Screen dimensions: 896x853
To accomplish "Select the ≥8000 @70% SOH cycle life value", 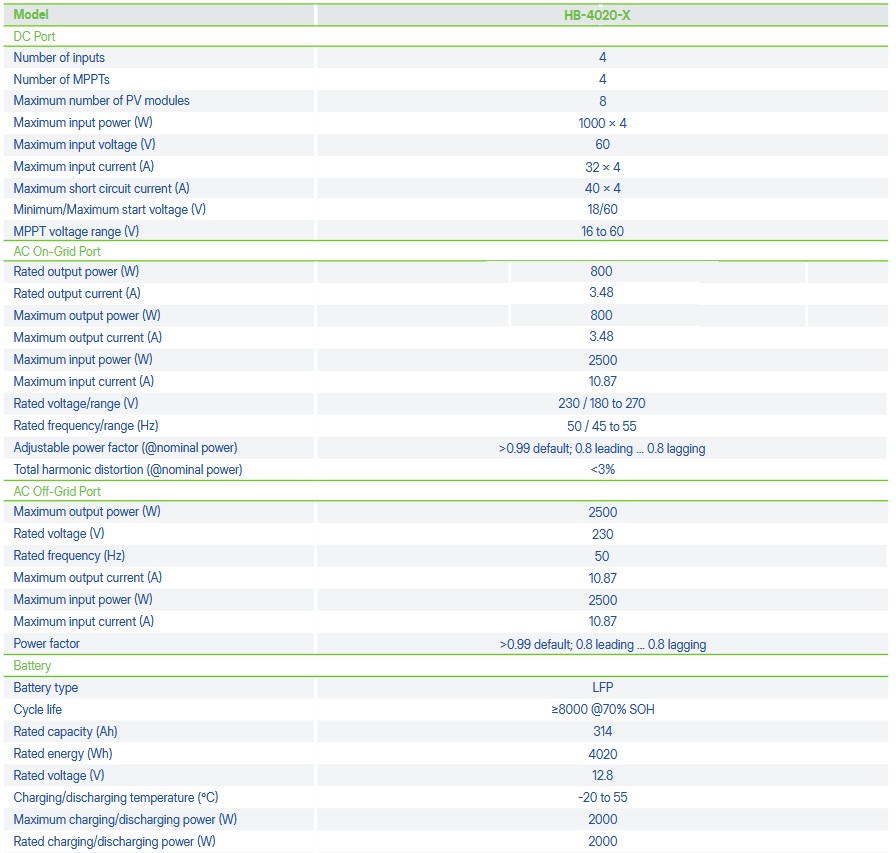I will pyautogui.click(x=602, y=710).
